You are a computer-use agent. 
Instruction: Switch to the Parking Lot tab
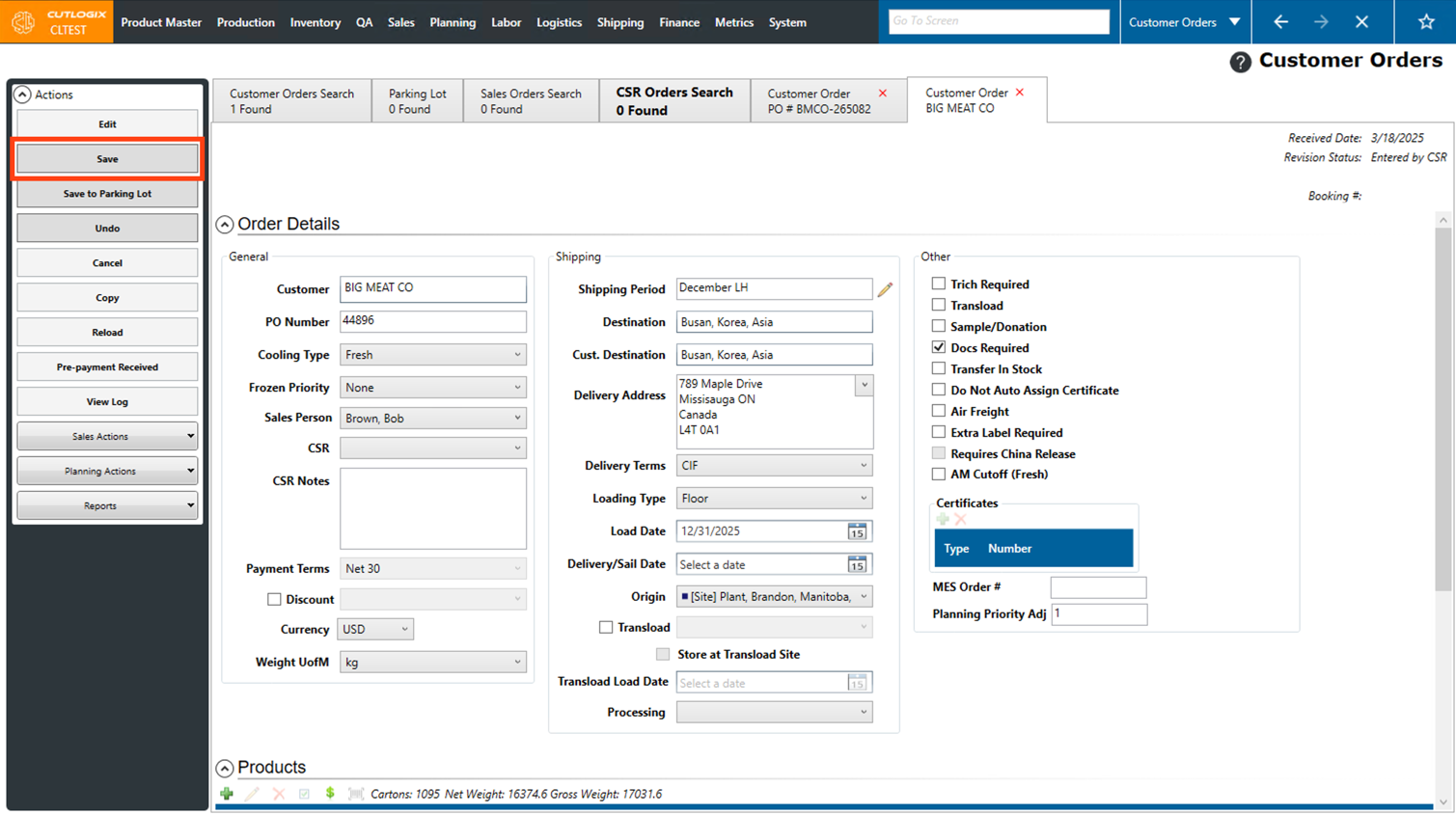(x=417, y=100)
